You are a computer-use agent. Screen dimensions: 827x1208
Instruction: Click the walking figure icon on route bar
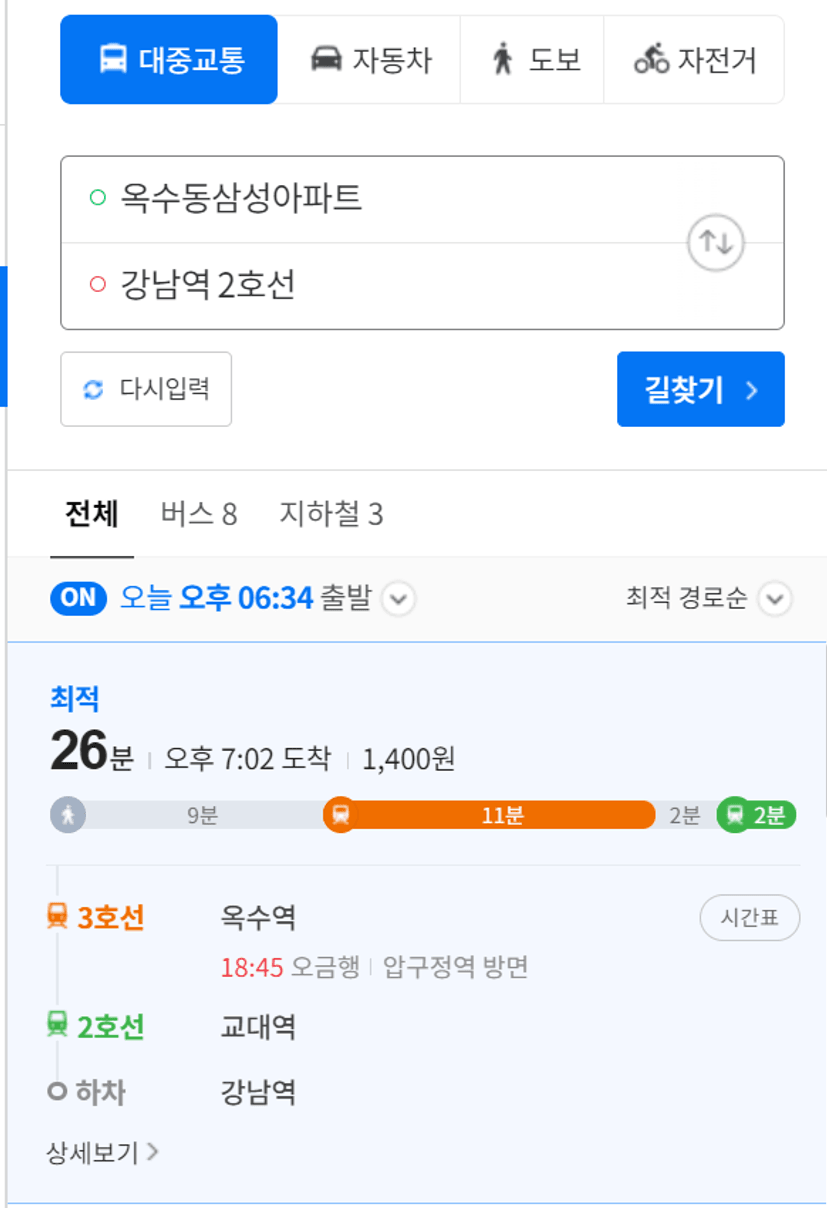tap(68, 815)
